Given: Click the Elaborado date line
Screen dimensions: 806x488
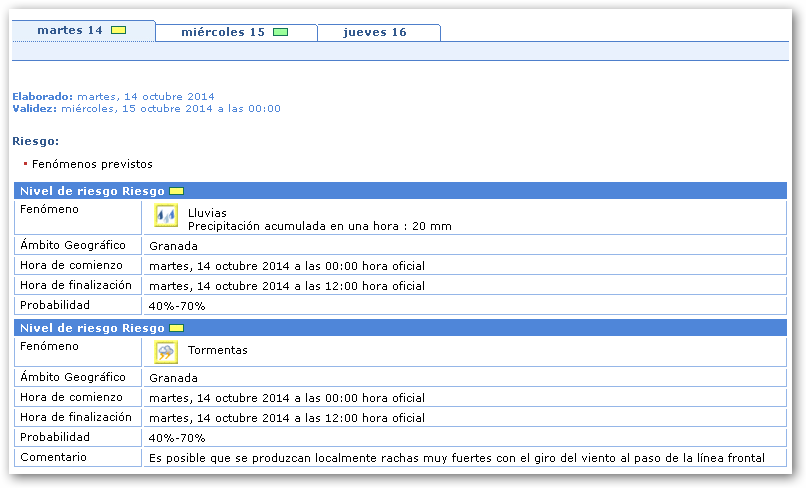Looking at the screenshot, I should [113, 97].
